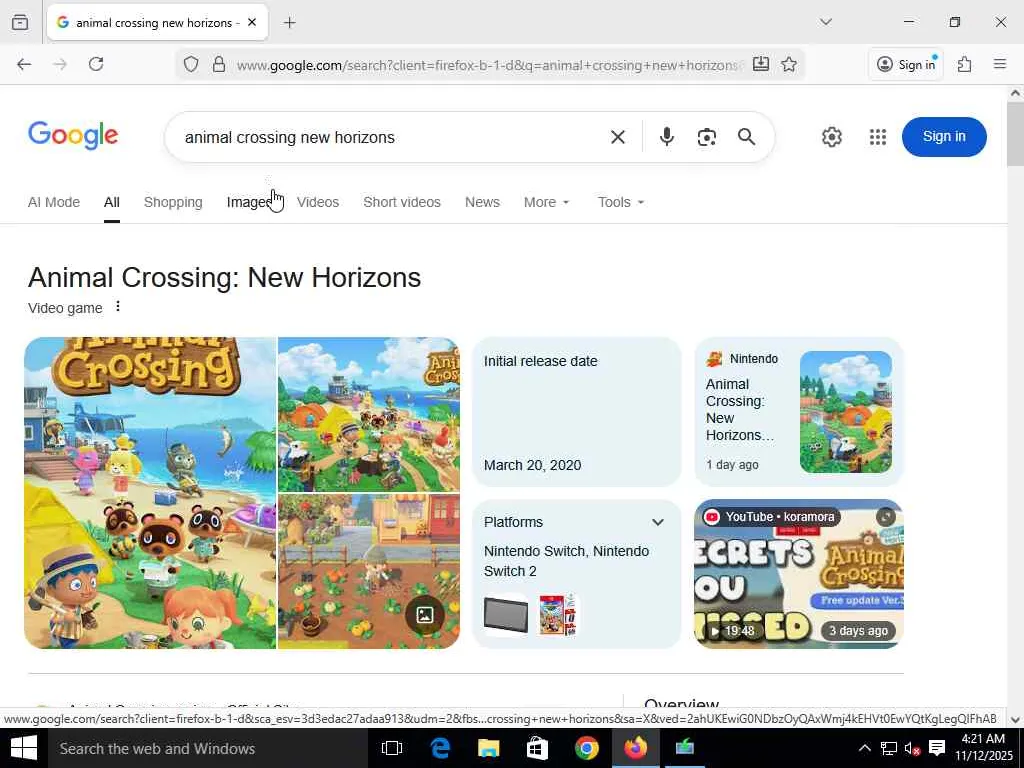1024x768 pixels.
Task: Start voice search with the microphone
Action: [667, 137]
